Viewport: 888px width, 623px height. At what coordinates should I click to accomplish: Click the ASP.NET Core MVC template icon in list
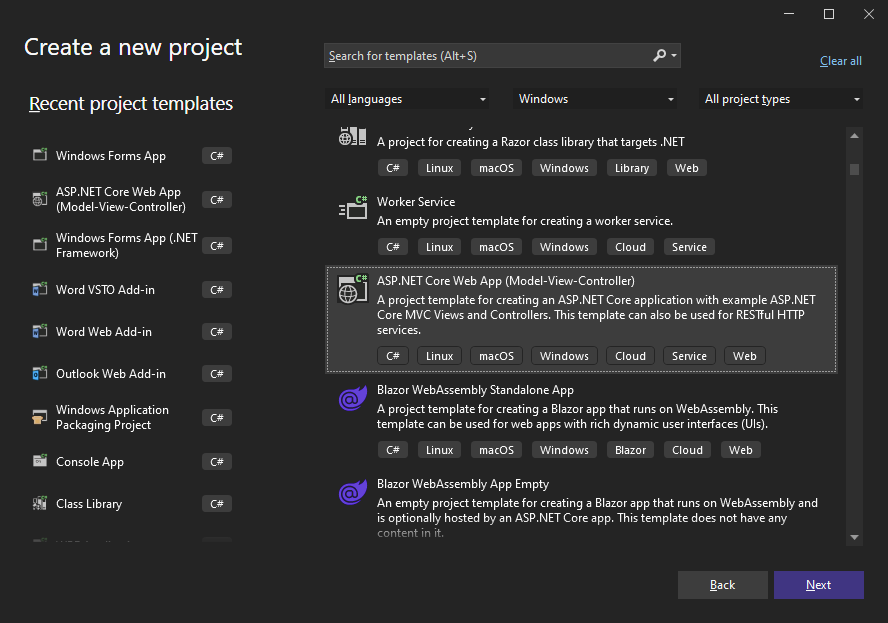[x=352, y=289]
